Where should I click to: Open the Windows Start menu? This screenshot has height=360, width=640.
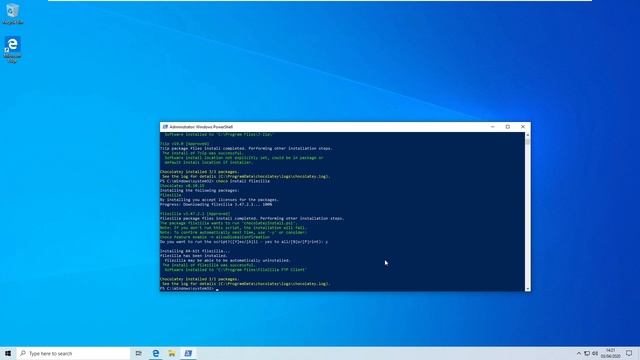click(x=8, y=353)
